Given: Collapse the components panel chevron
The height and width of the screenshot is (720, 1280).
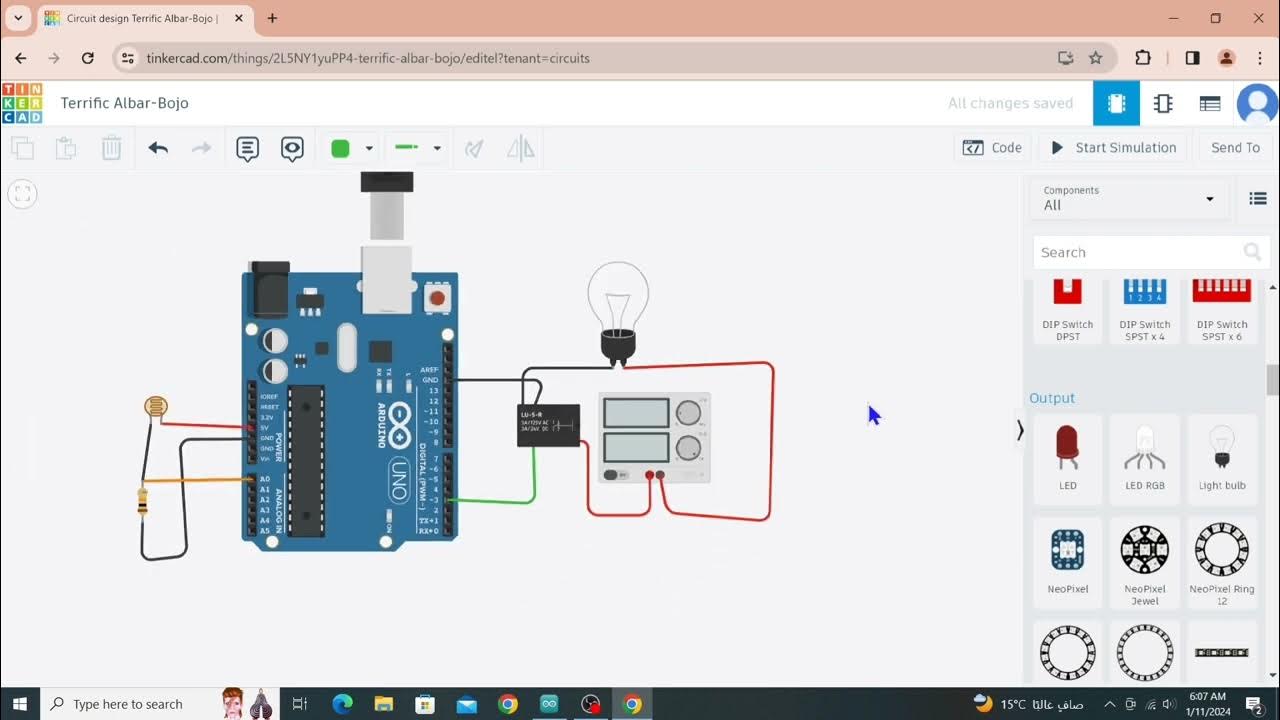Looking at the screenshot, I should click(1020, 430).
